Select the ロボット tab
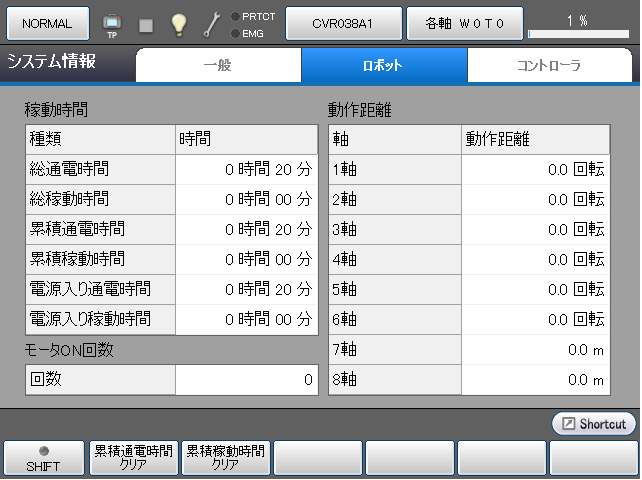The height and width of the screenshot is (480, 642). click(384, 66)
